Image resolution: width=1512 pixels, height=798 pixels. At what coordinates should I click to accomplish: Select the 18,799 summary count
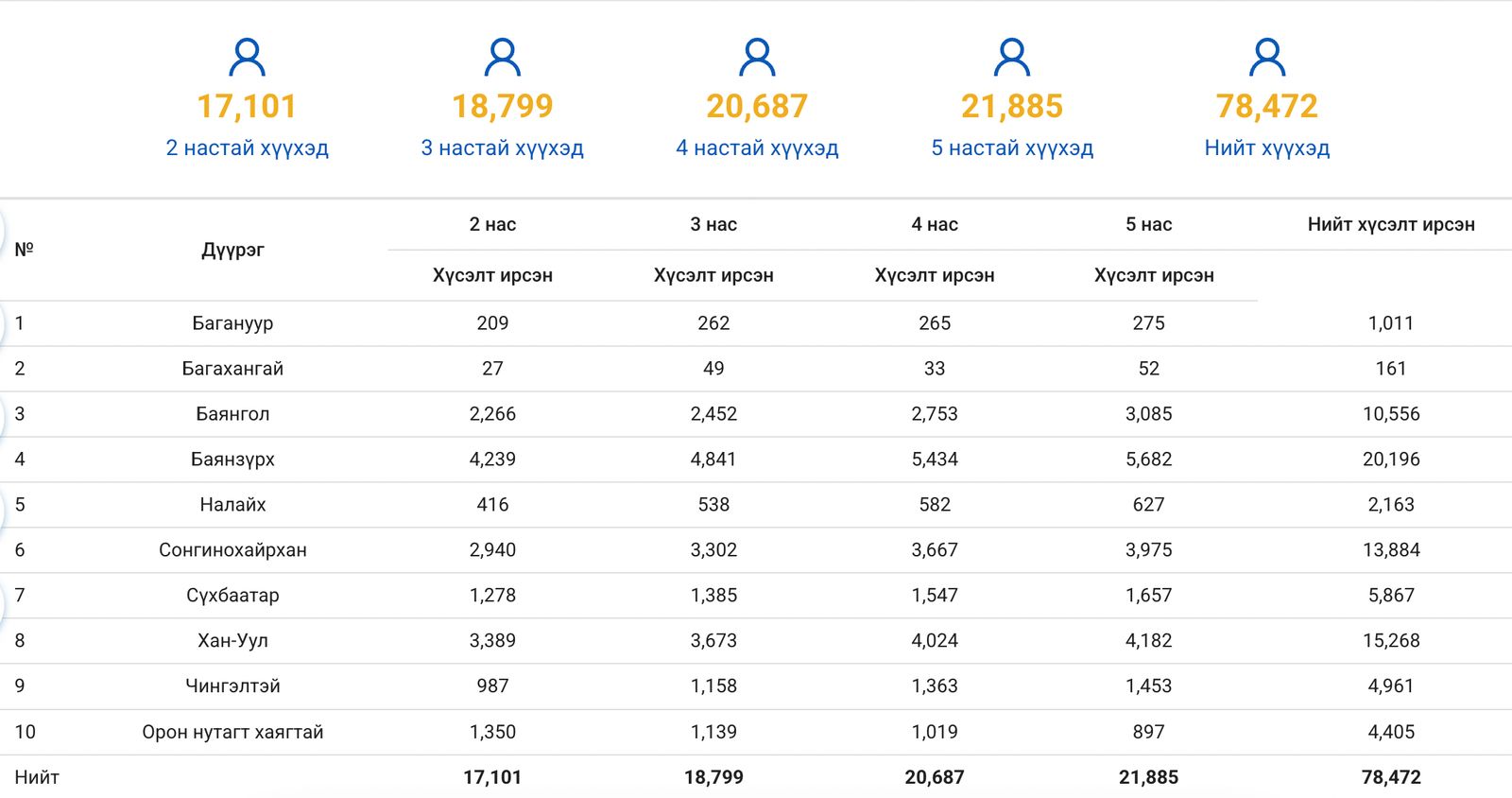coord(503,106)
